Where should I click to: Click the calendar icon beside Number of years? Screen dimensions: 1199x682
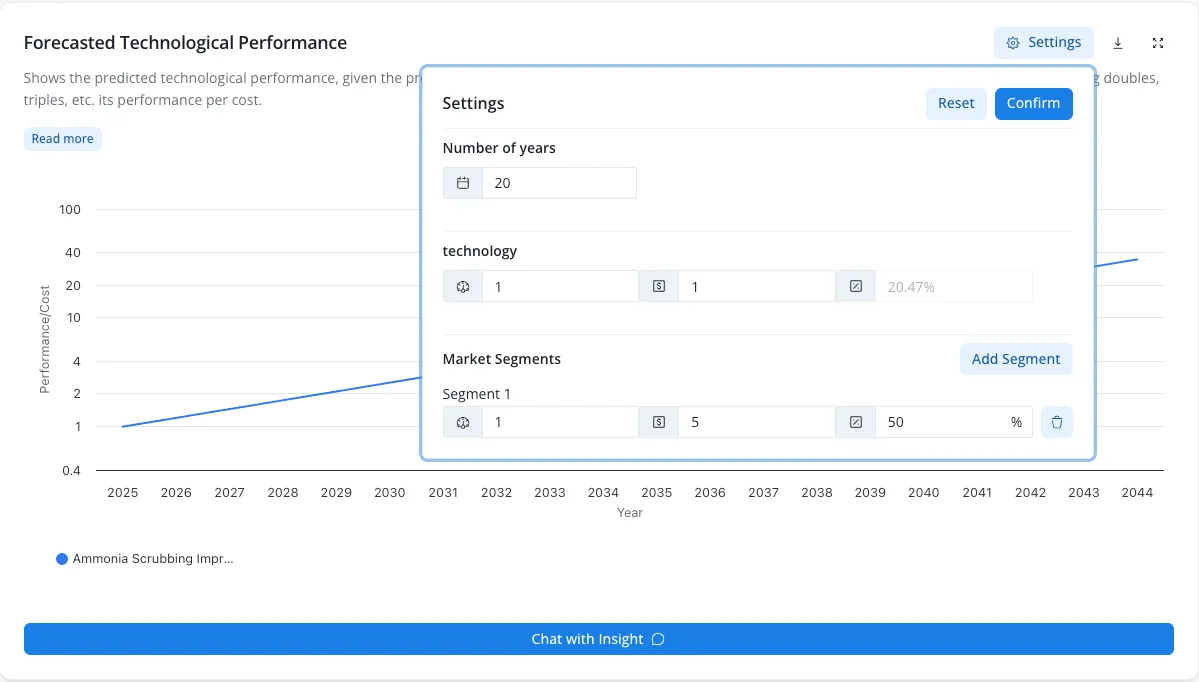[x=463, y=183]
